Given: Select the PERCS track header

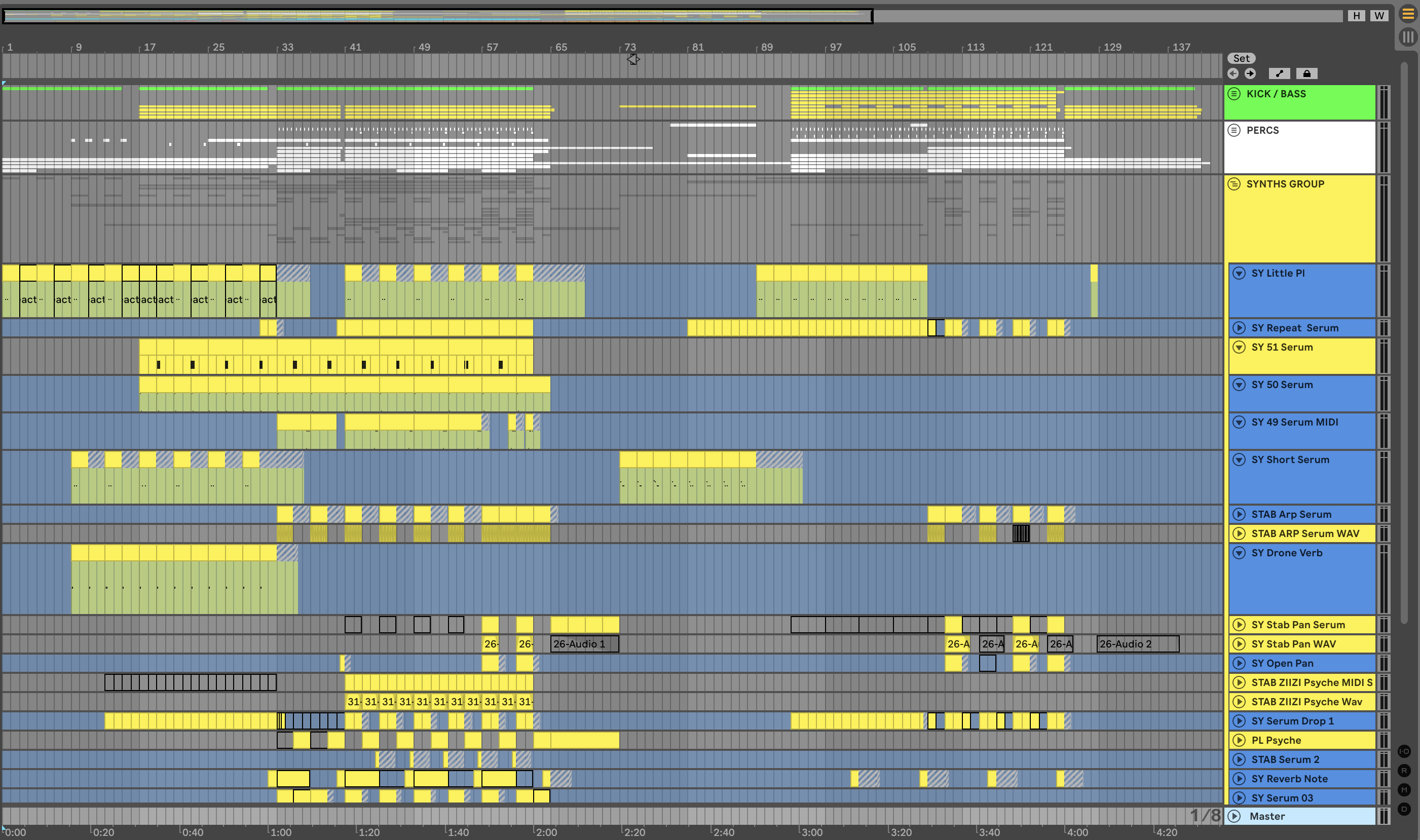Looking at the screenshot, I should pyautogui.click(x=1300, y=147).
